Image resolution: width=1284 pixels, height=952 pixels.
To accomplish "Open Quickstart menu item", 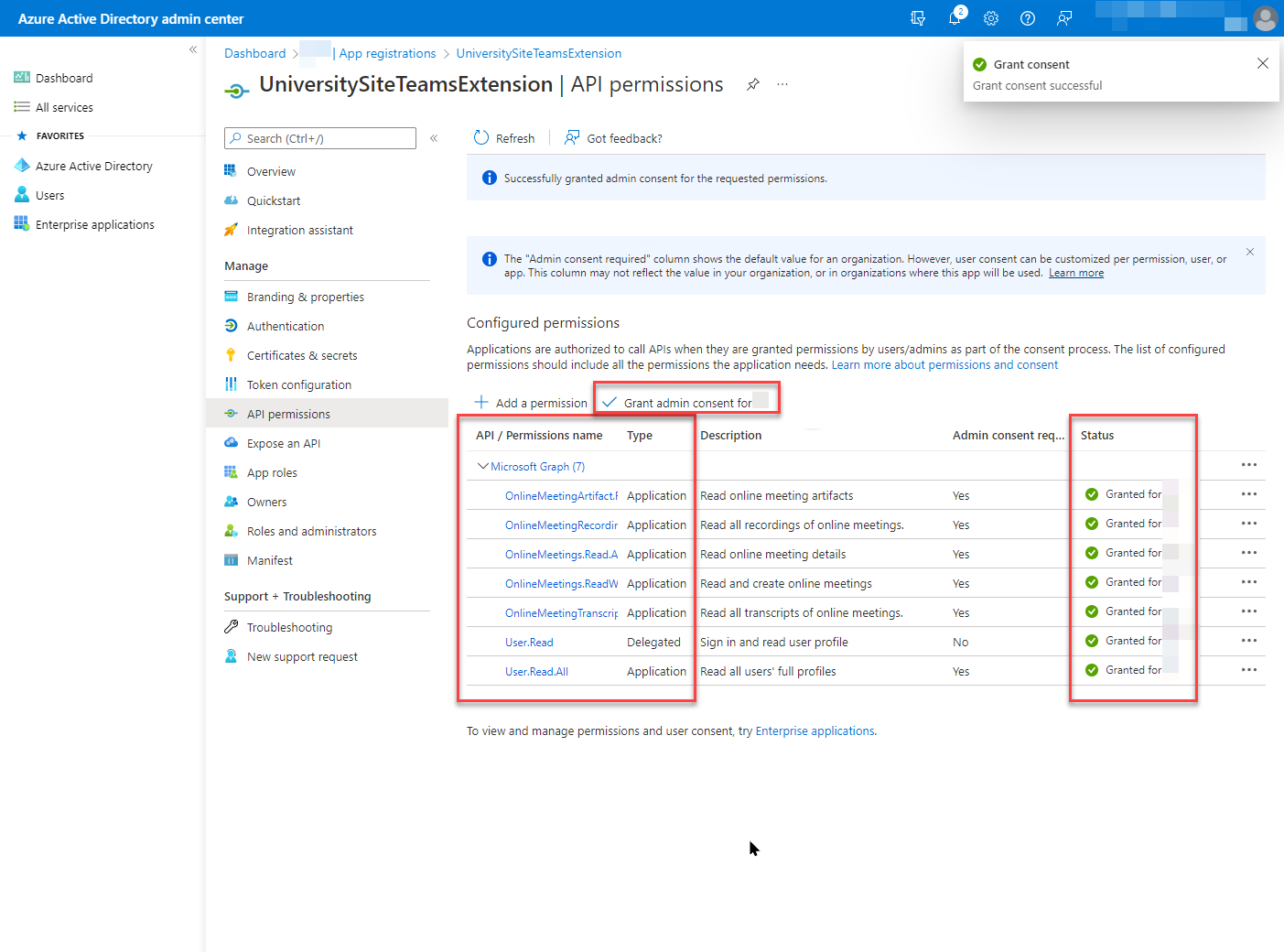I will click(263, 200).
